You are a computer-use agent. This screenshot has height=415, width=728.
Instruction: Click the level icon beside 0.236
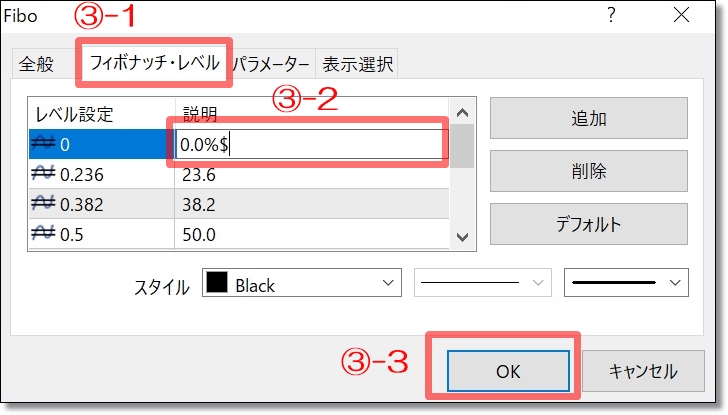coord(43,174)
